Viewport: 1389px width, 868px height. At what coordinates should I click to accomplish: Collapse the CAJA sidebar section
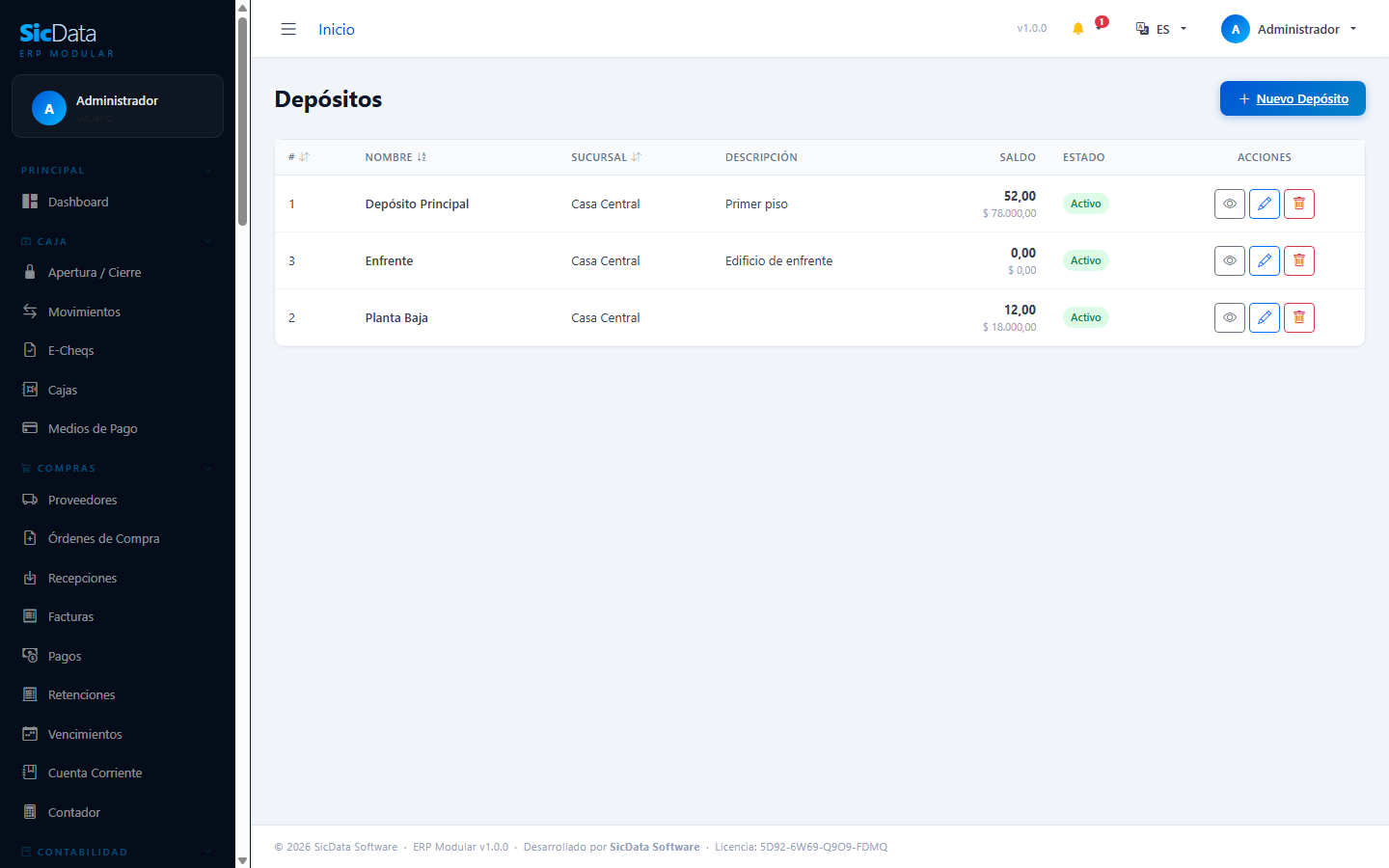tap(207, 241)
